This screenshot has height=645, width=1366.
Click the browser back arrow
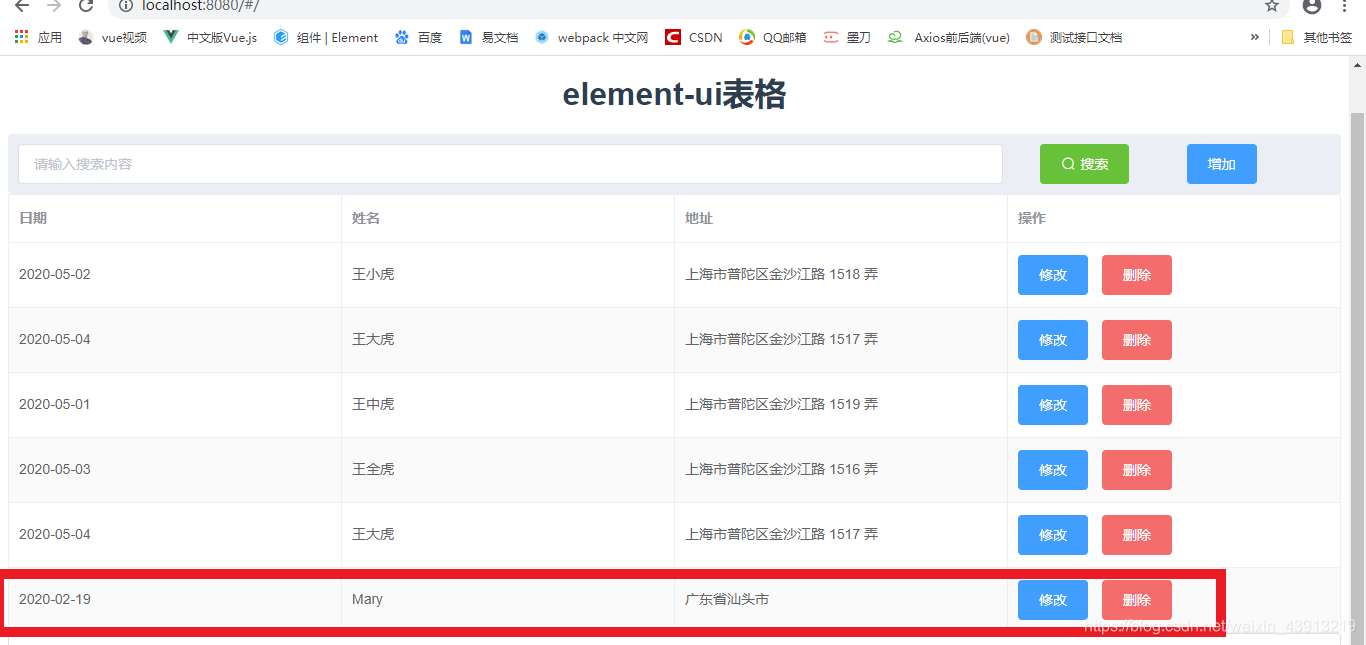tap(22, 6)
